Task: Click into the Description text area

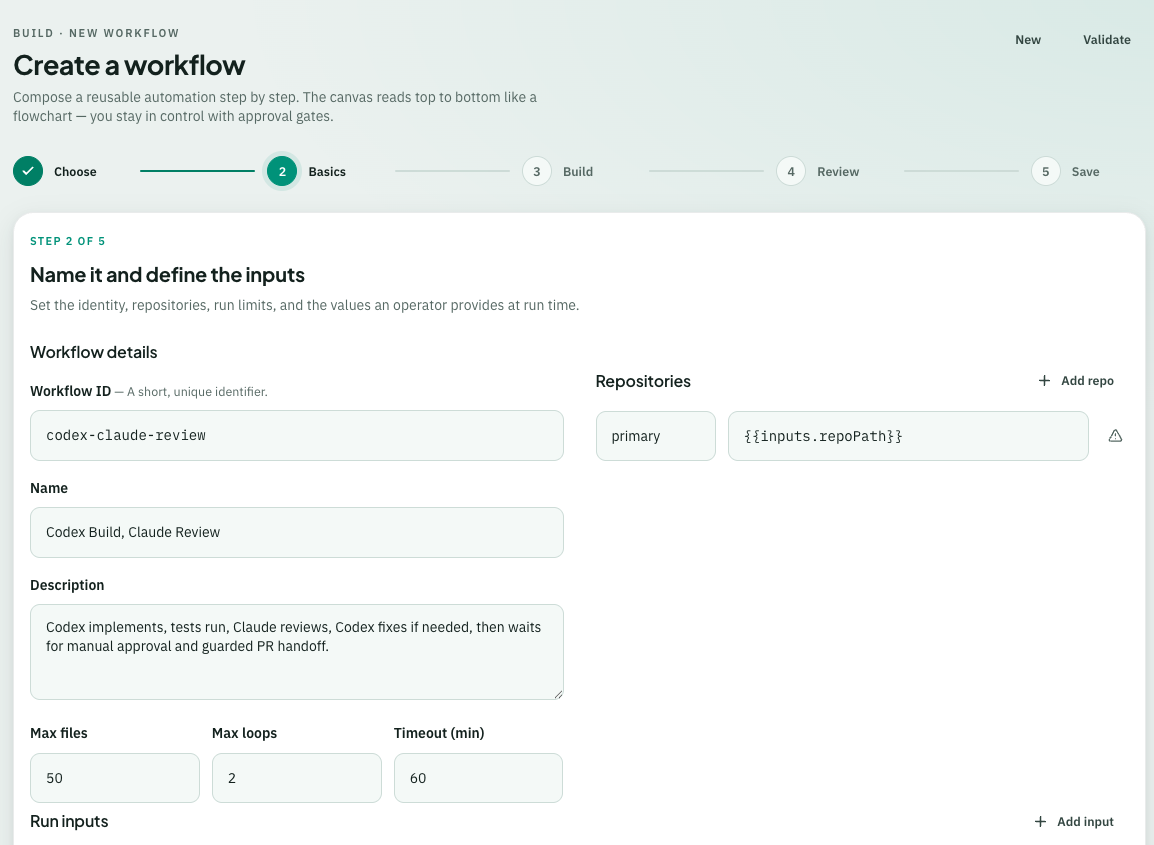Action: click(x=297, y=652)
